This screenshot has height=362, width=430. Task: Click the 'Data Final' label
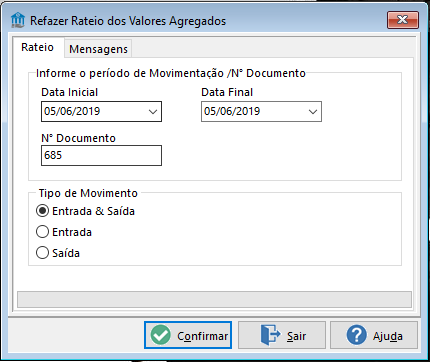(227, 92)
